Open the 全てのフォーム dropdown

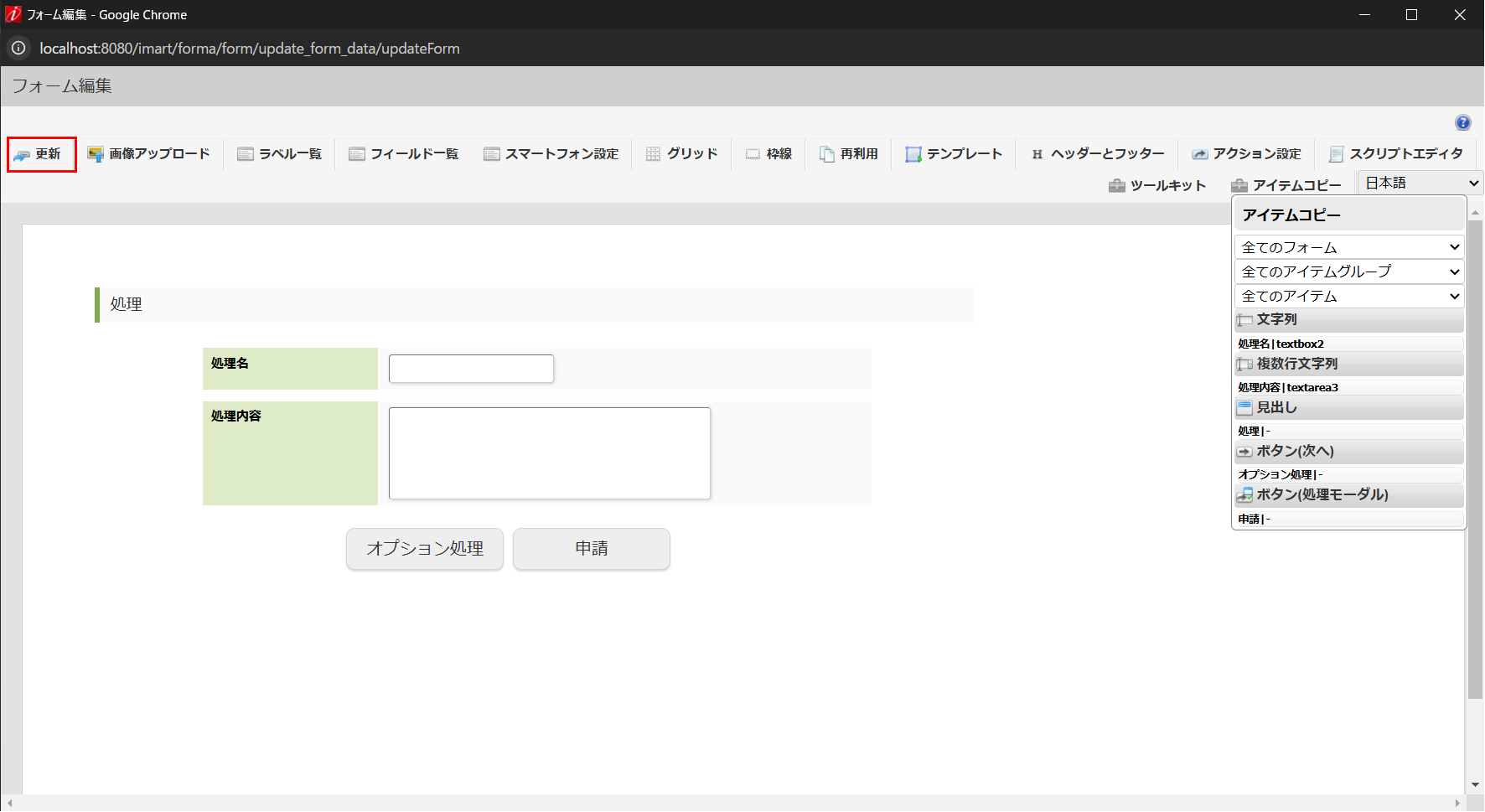click(x=1348, y=246)
